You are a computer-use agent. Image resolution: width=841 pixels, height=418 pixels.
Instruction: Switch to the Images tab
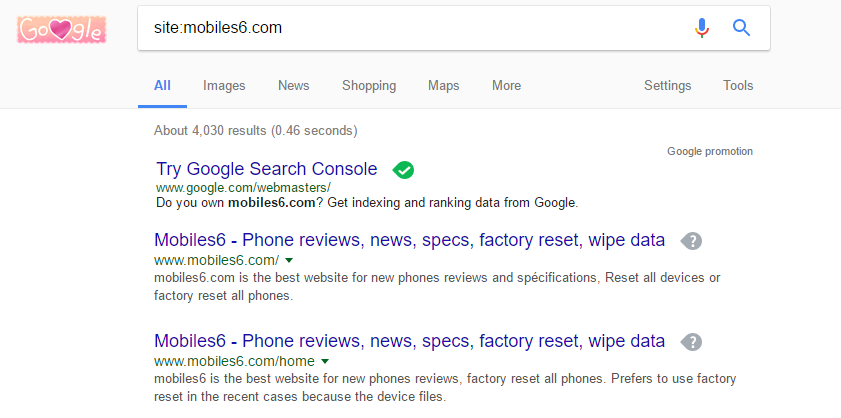pos(224,86)
